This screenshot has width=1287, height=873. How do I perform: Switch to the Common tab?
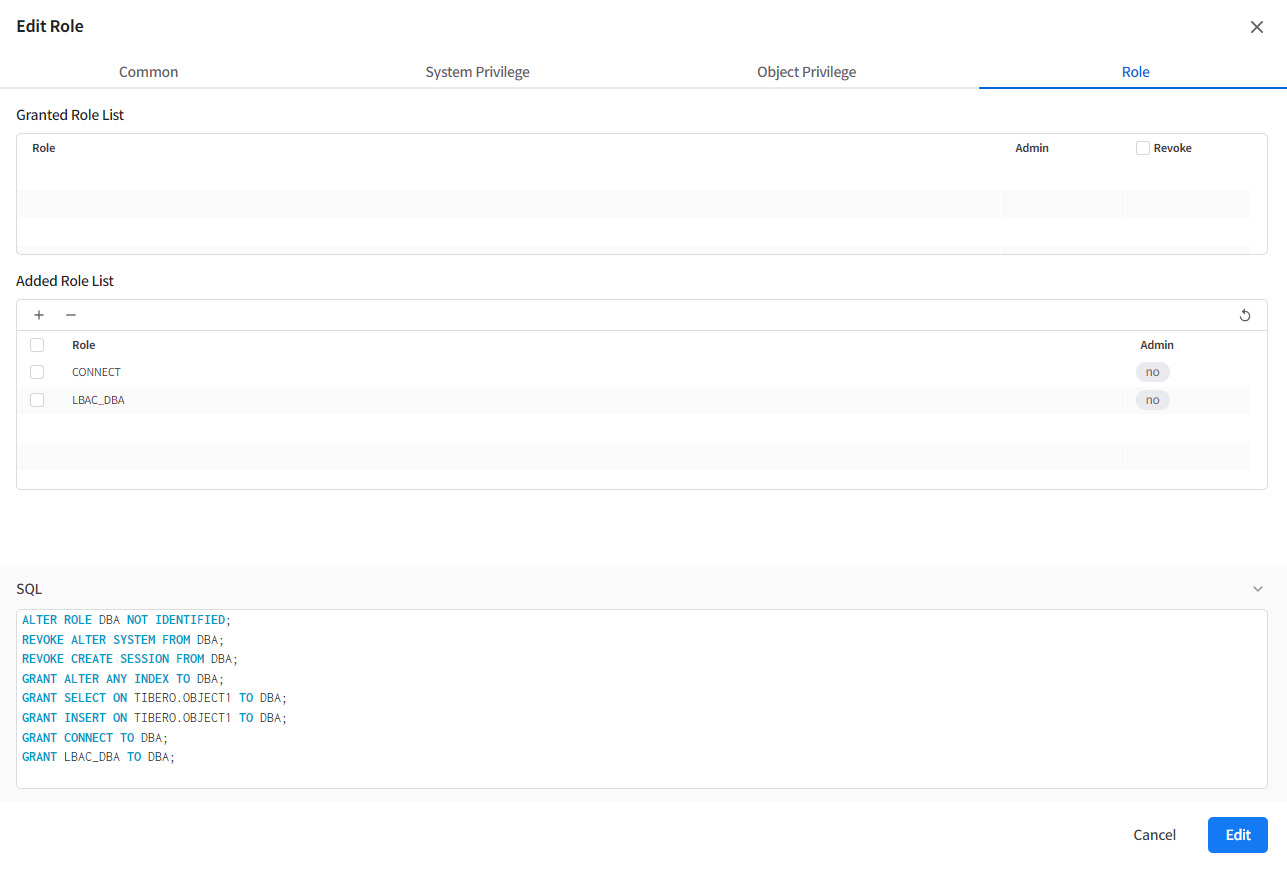pyautogui.click(x=149, y=72)
